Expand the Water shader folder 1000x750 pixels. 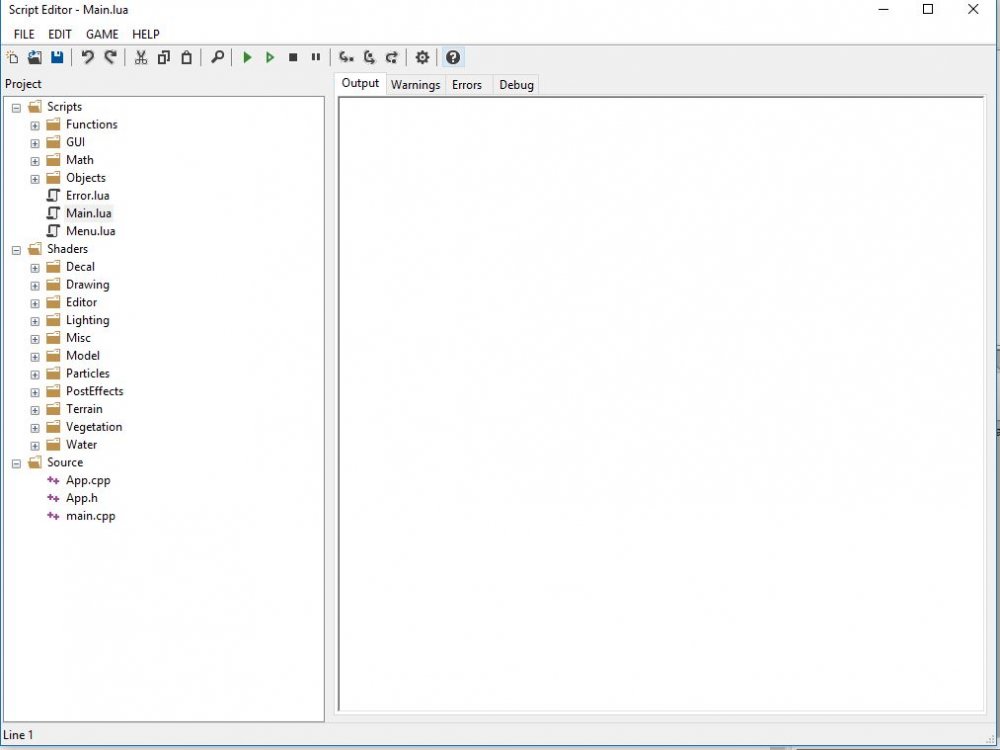tap(35, 446)
